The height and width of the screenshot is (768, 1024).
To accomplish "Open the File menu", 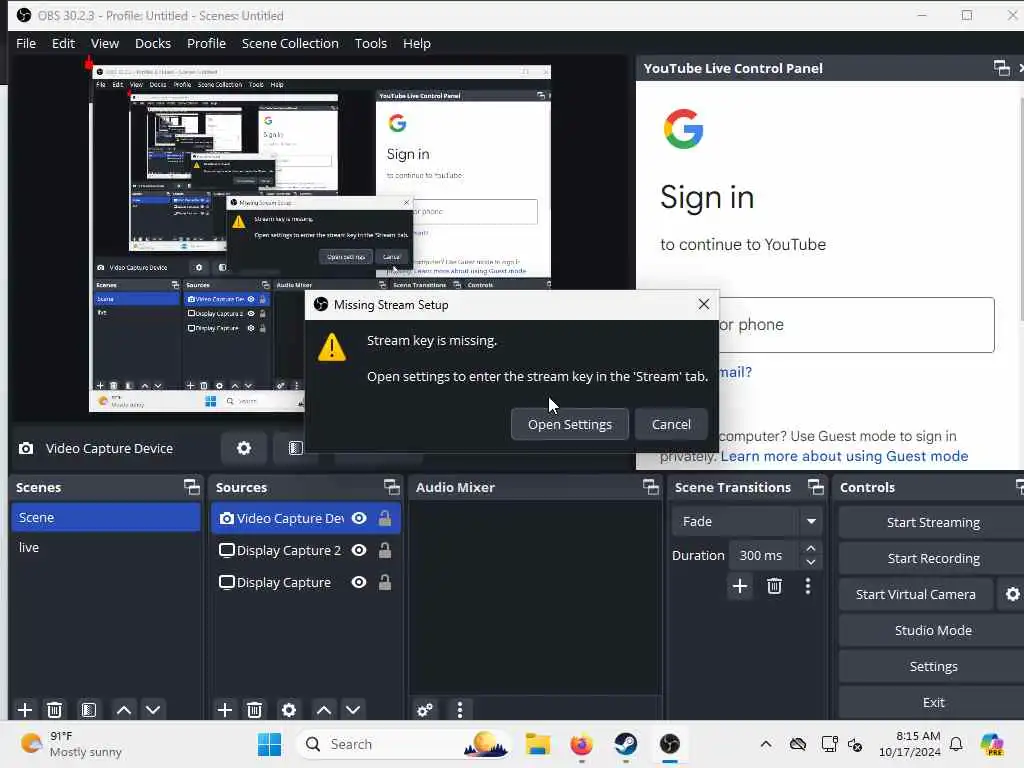I will click(x=26, y=43).
